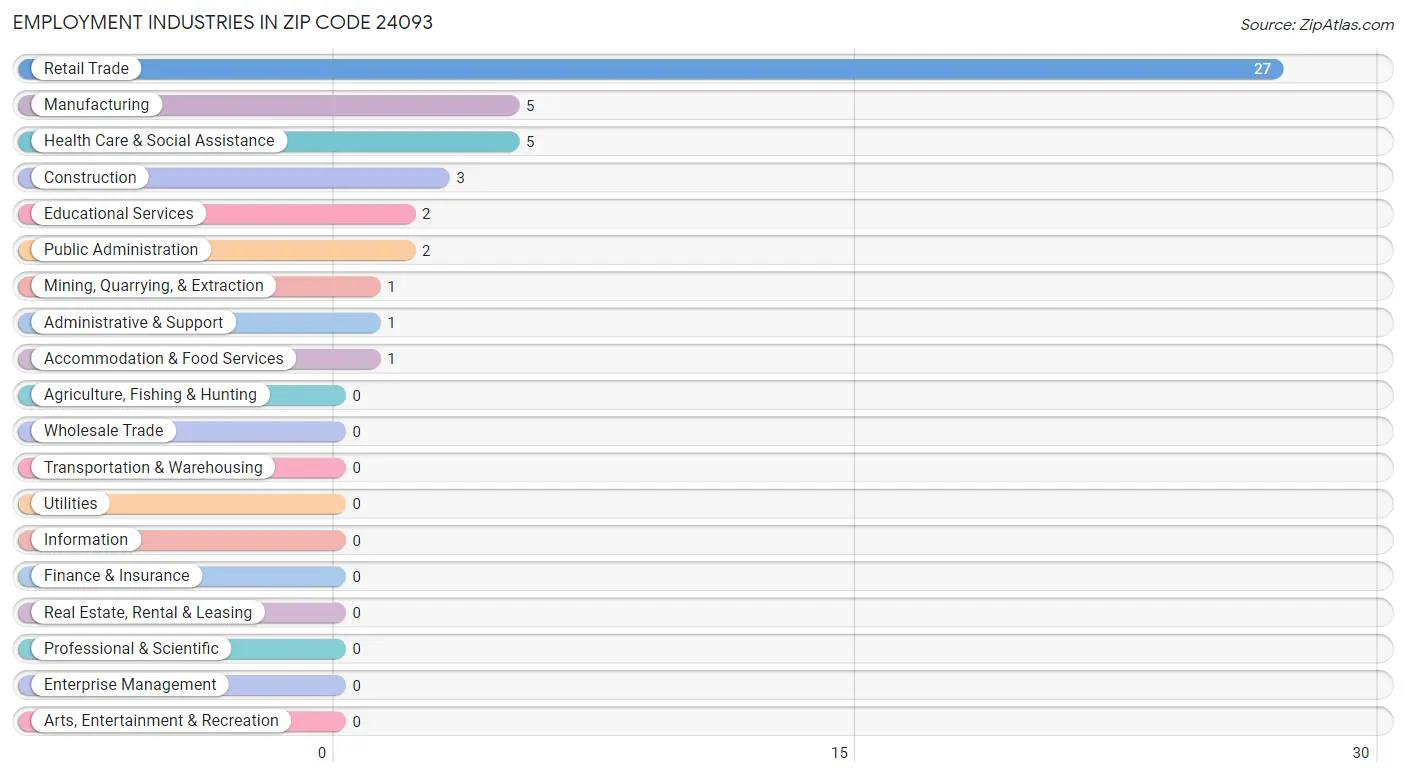Click the x-axis tick label 0
The image size is (1406, 776).
tap(322, 753)
